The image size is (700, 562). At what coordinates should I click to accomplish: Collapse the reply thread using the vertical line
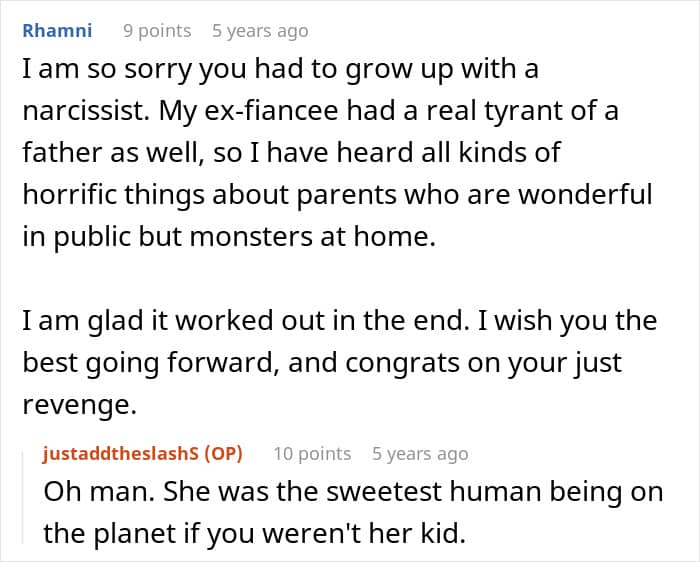[23, 498]
